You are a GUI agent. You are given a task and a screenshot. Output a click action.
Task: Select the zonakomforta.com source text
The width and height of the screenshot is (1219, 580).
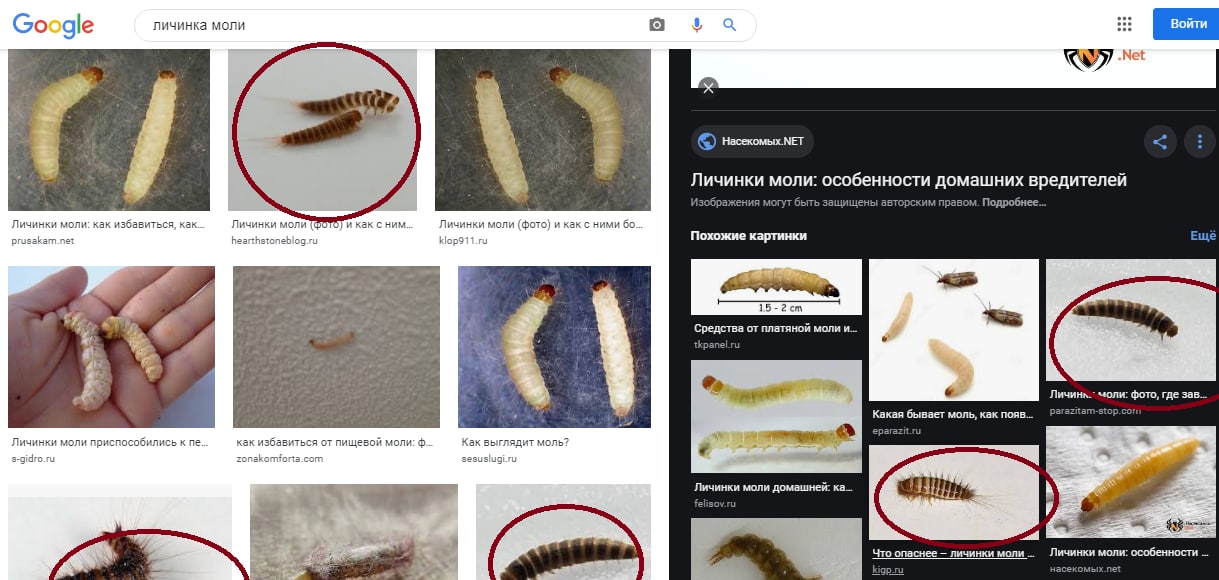tap(280, 458)
